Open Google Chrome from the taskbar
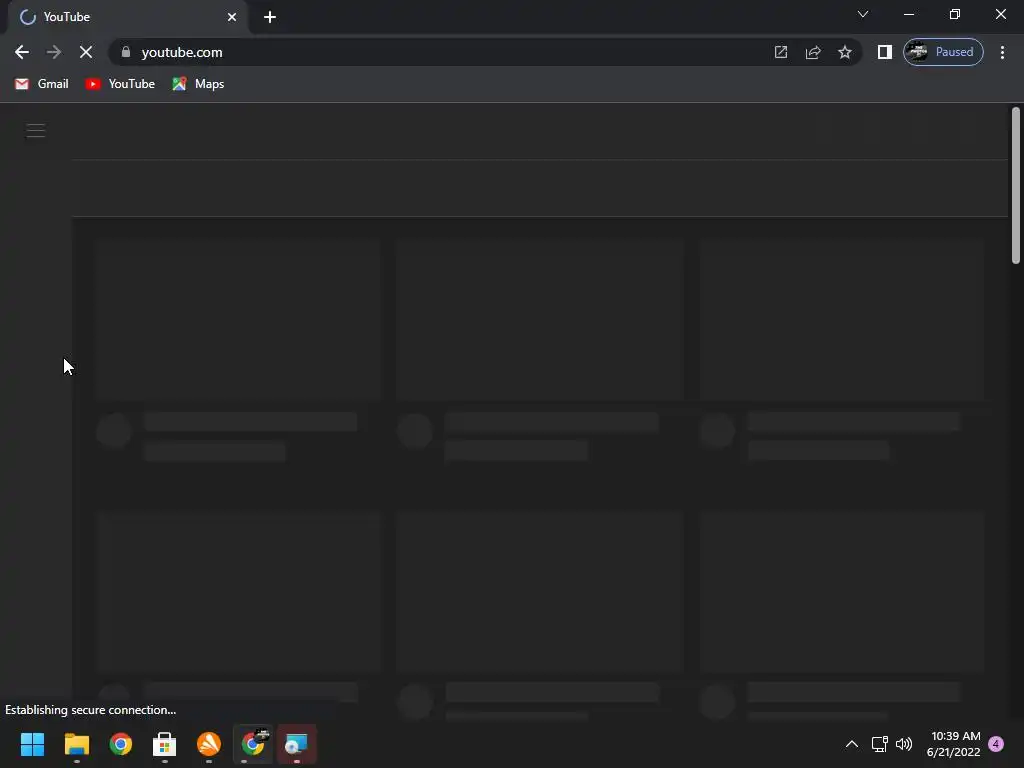The image size is (1024, 768). 121,744
